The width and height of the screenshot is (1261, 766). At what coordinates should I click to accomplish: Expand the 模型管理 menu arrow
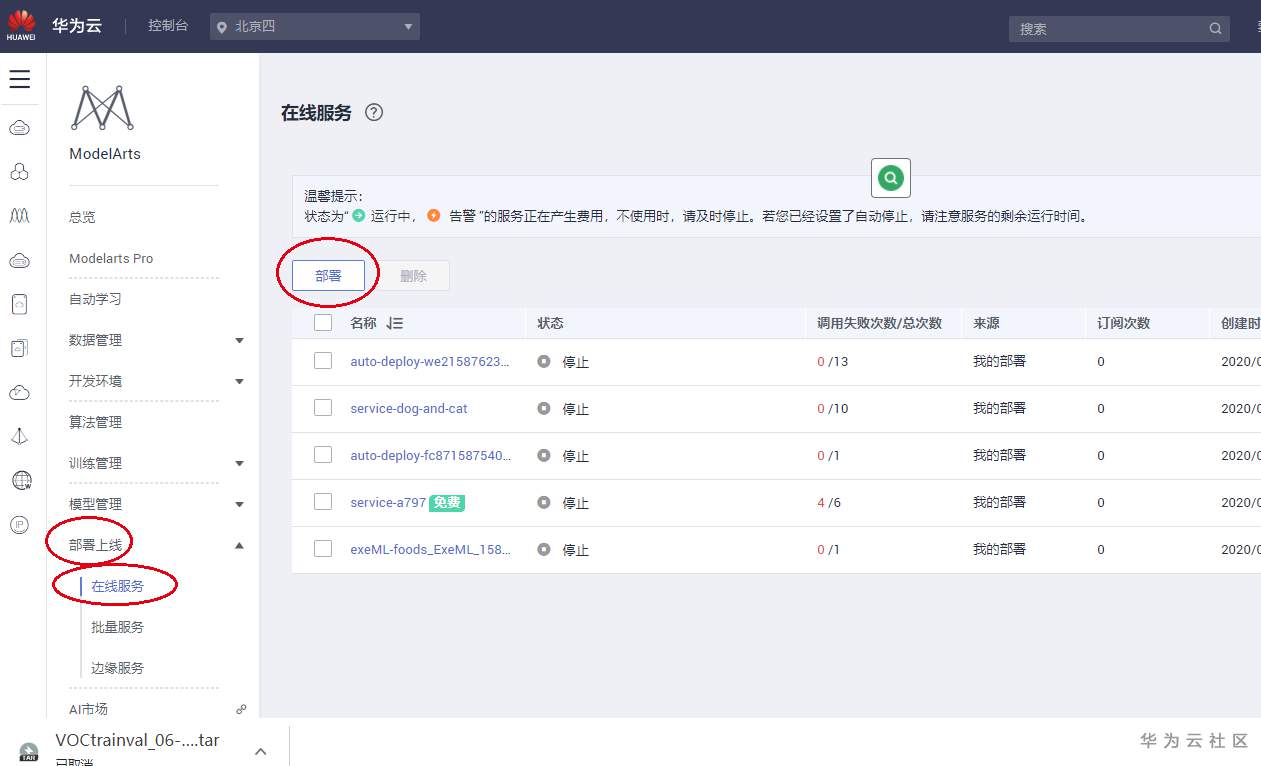coord(239,505)
